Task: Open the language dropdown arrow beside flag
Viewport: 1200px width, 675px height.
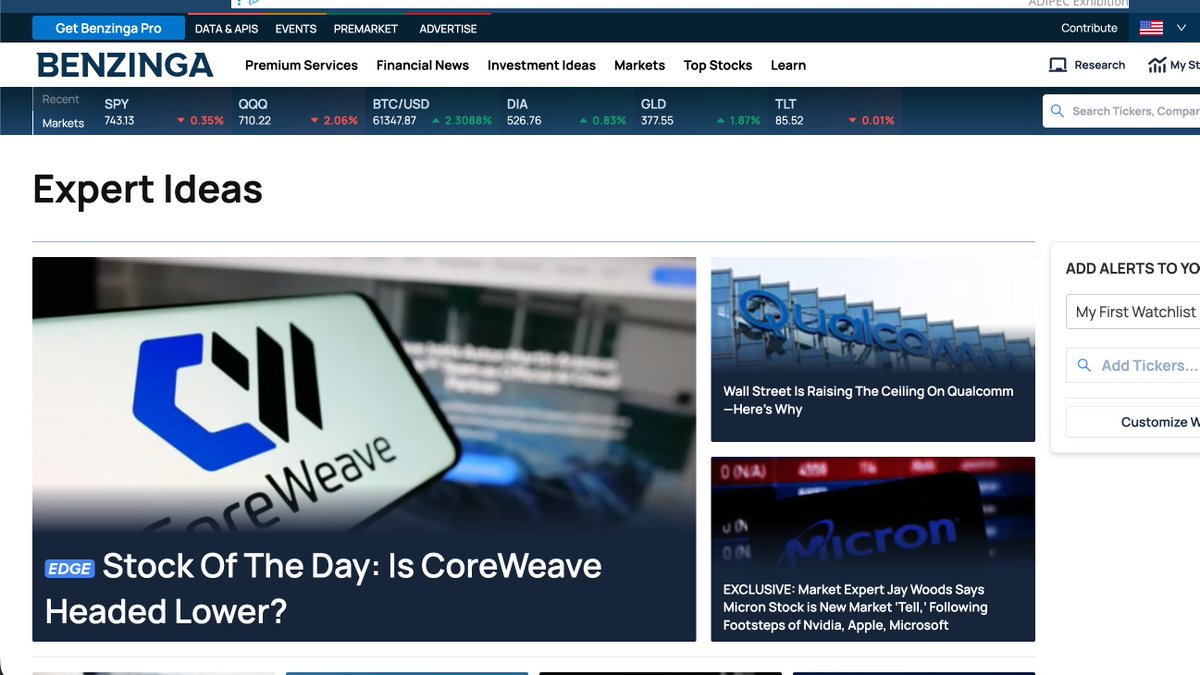Action: (x=1182, y=28)
